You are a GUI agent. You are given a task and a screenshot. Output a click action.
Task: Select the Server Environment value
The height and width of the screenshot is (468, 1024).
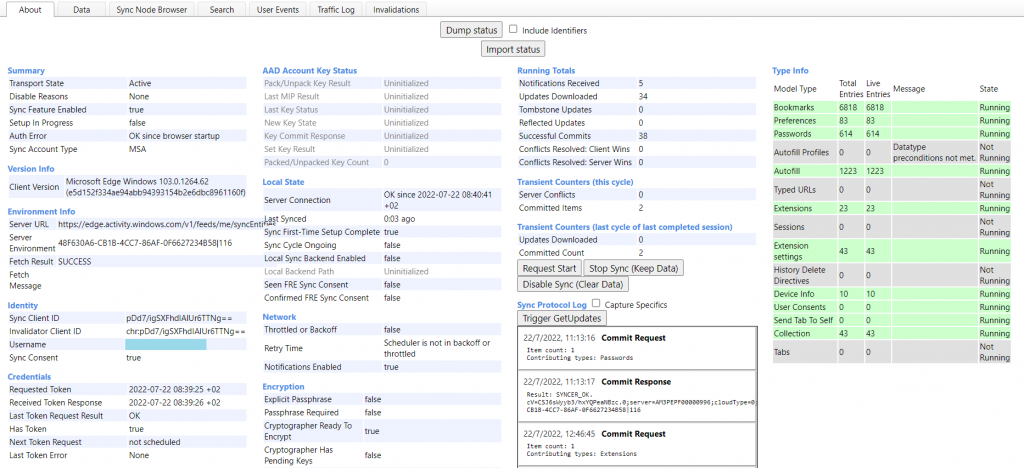coord(145,243)
